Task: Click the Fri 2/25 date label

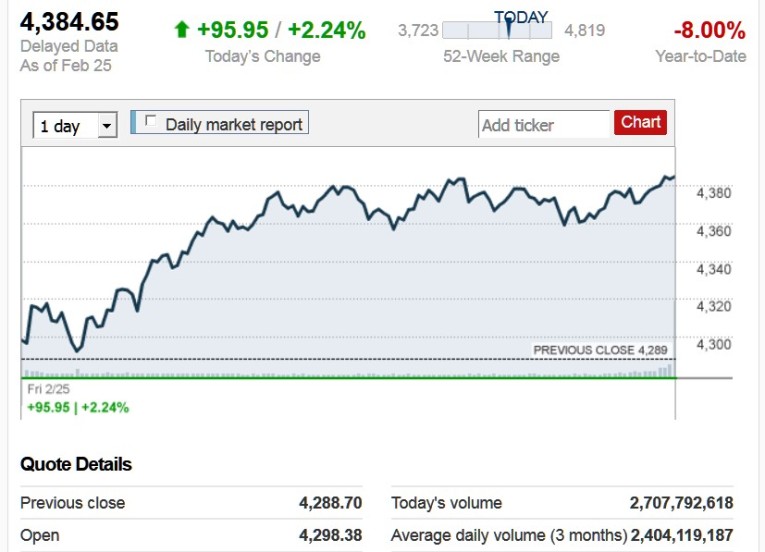Action: (x=49, y=389)
